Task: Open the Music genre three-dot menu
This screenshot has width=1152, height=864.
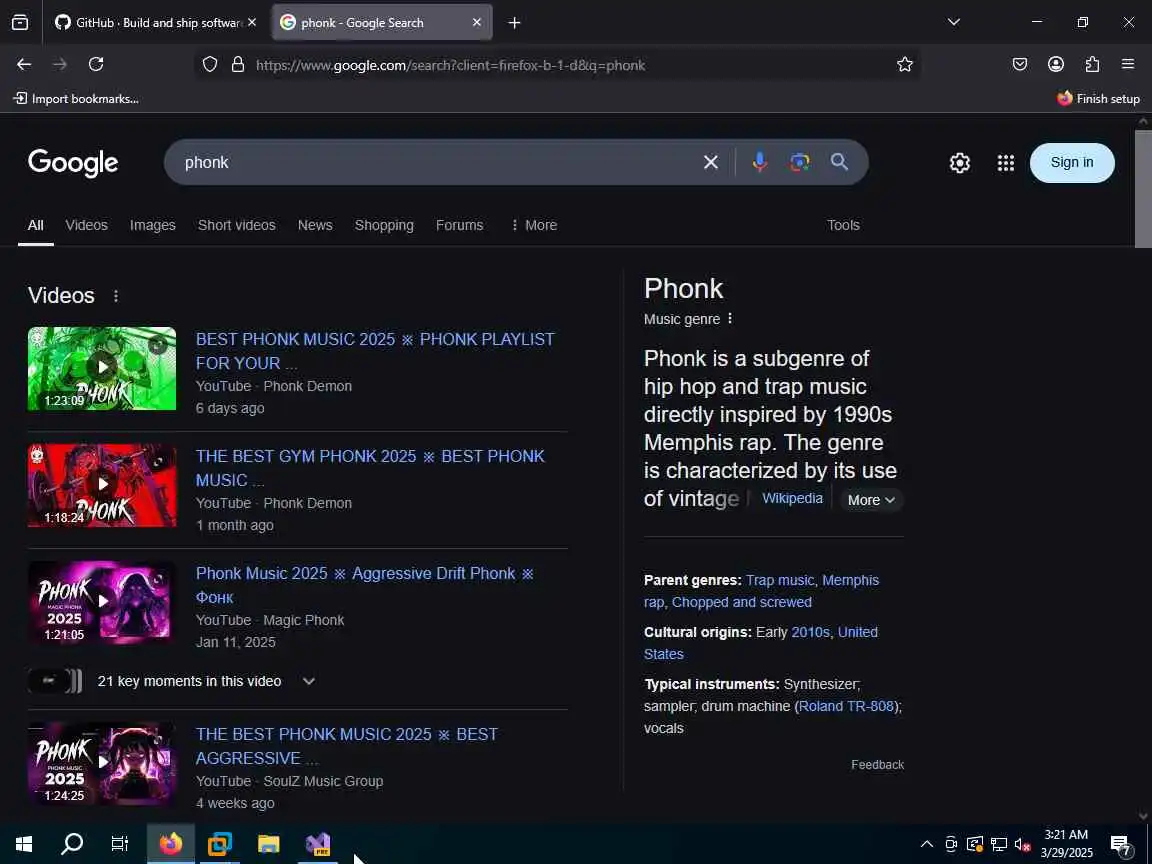Action: (x=730, y=319)
